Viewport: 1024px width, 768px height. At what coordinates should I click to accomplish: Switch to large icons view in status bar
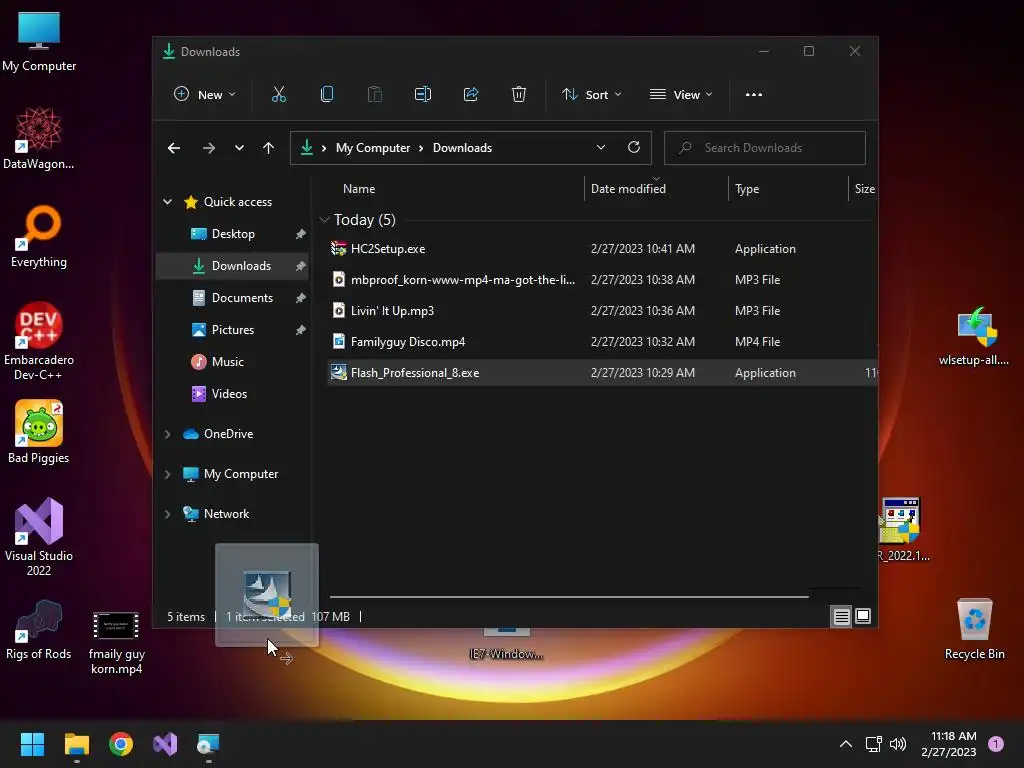(863, 616)
